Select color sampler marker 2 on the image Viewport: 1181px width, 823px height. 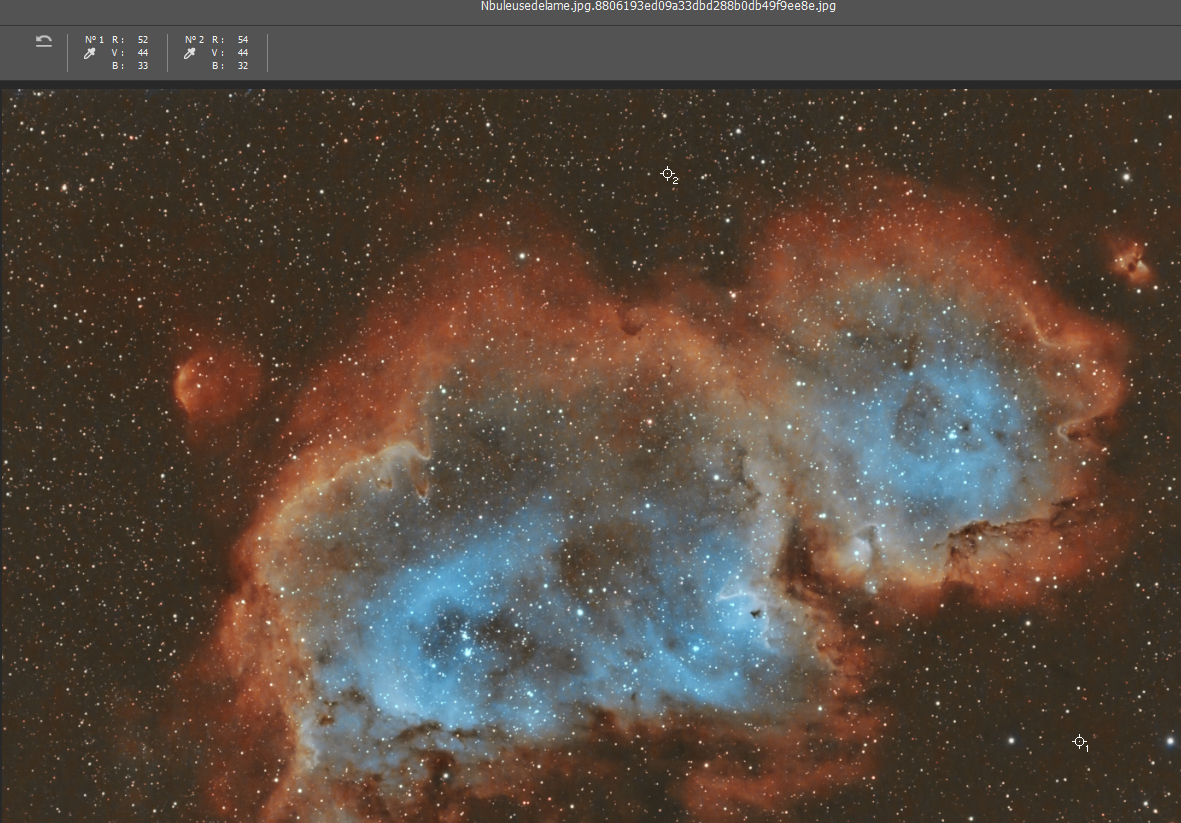click(667, 174)
